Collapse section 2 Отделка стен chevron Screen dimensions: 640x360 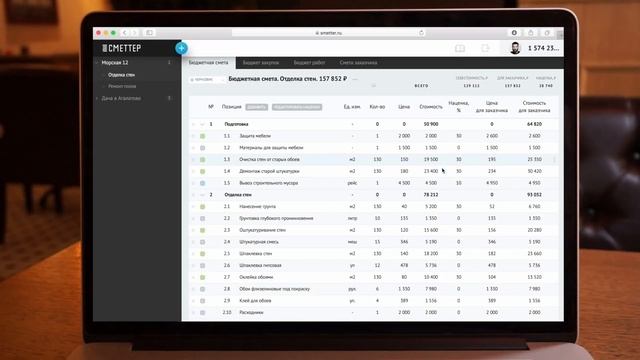pos(202,195)
